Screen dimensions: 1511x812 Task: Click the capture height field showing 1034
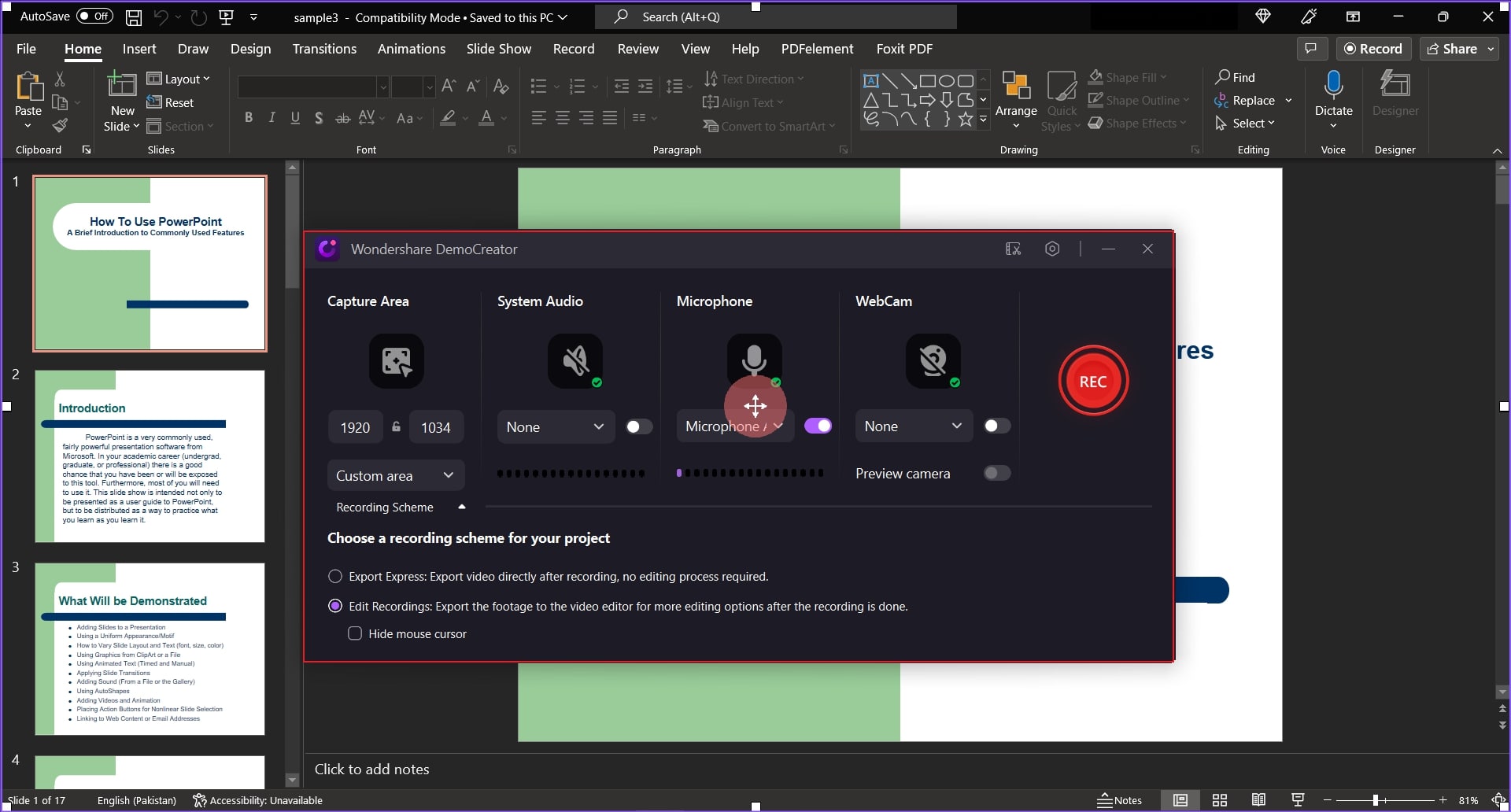coord(436,426)
